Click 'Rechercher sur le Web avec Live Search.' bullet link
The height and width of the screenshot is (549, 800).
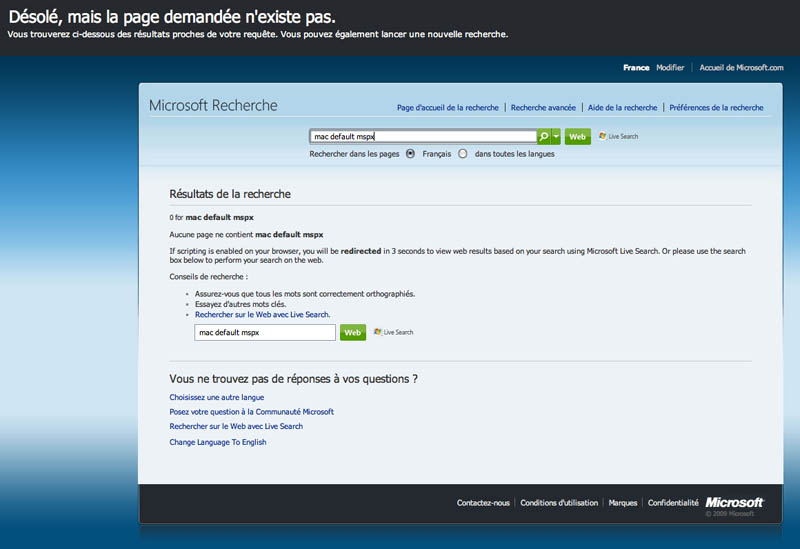tap(262, 314)
